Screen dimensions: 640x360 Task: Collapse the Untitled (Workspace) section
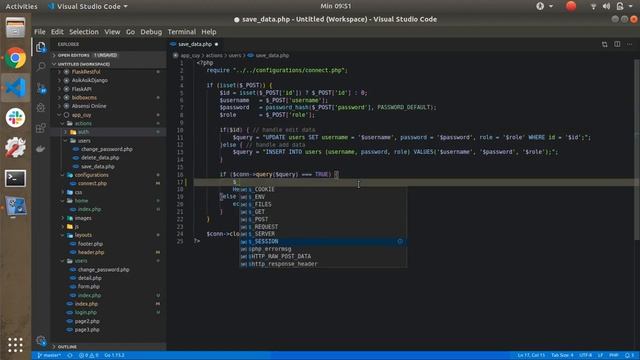tap(108, 64)
